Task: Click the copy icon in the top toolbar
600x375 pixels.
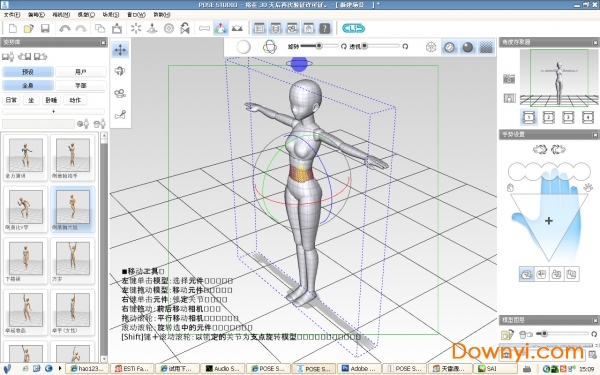Action: [100, 28]
